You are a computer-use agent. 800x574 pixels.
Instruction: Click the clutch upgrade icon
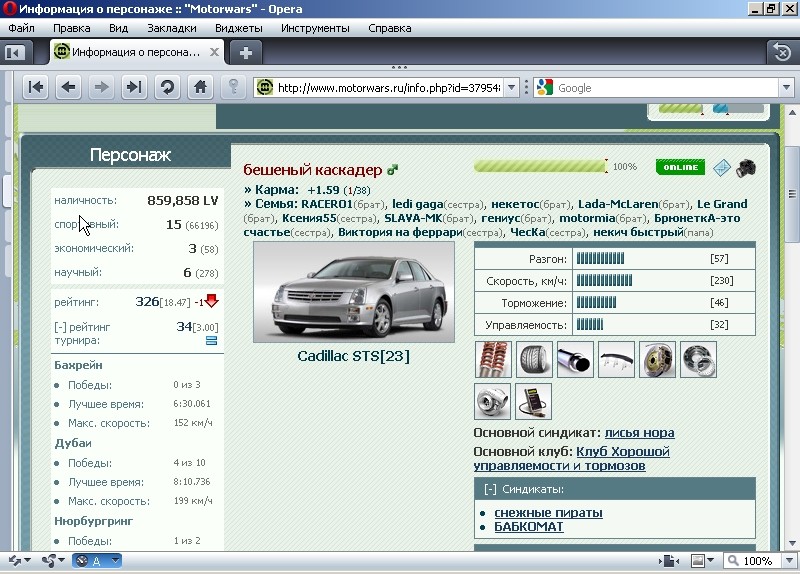(x=698, y=360)
